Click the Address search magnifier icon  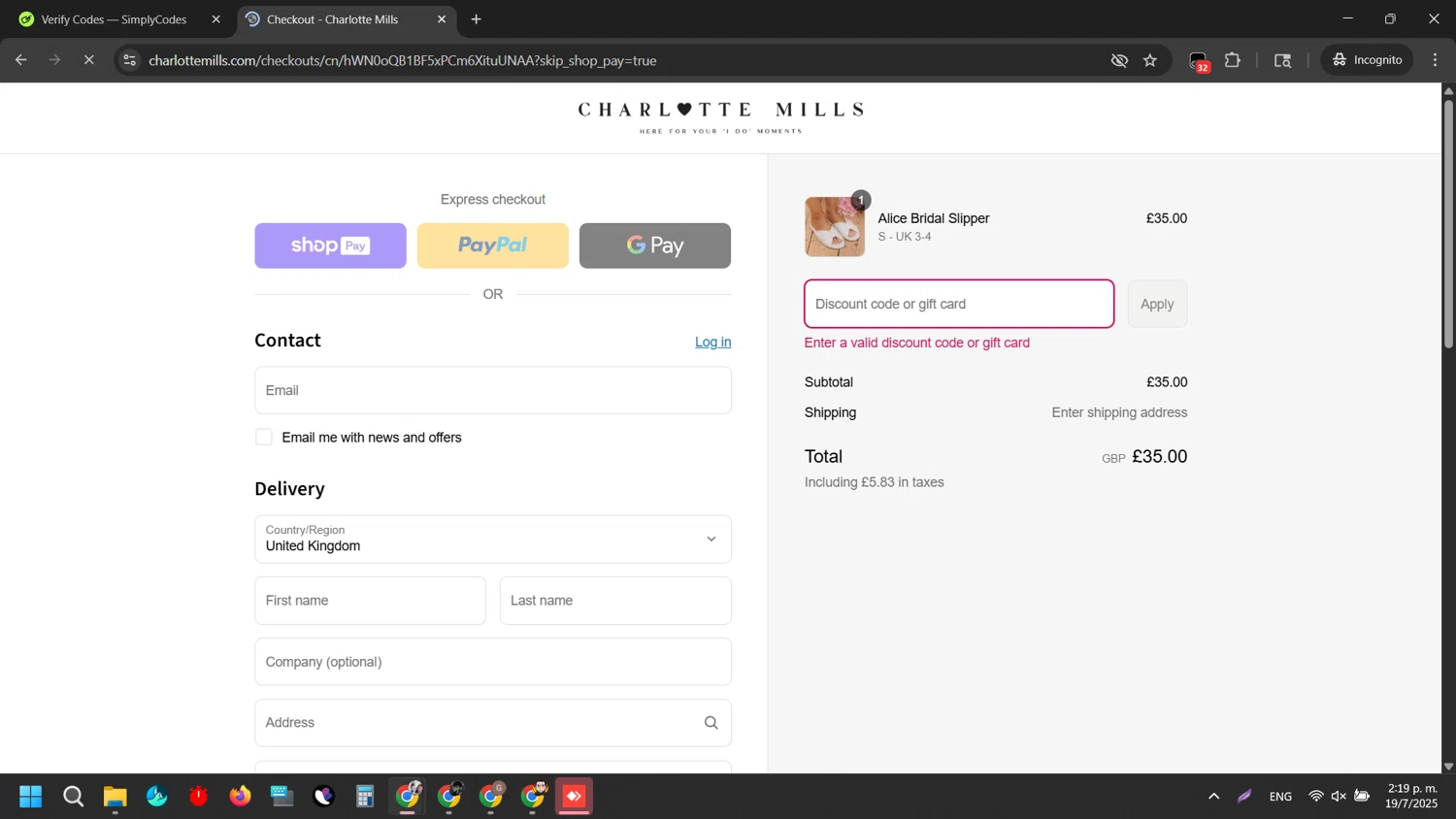[711, 723]
